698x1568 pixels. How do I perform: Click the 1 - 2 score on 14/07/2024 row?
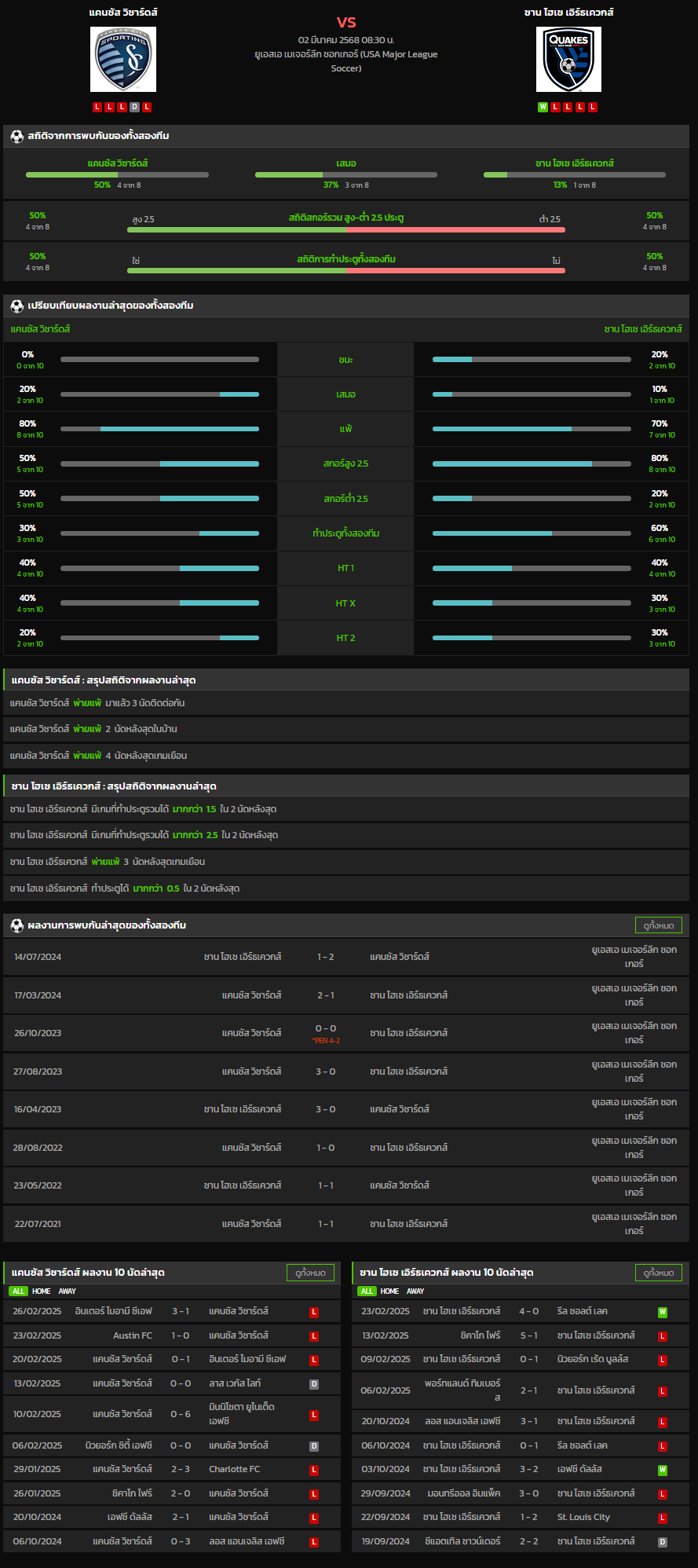[x=326, y=957]
